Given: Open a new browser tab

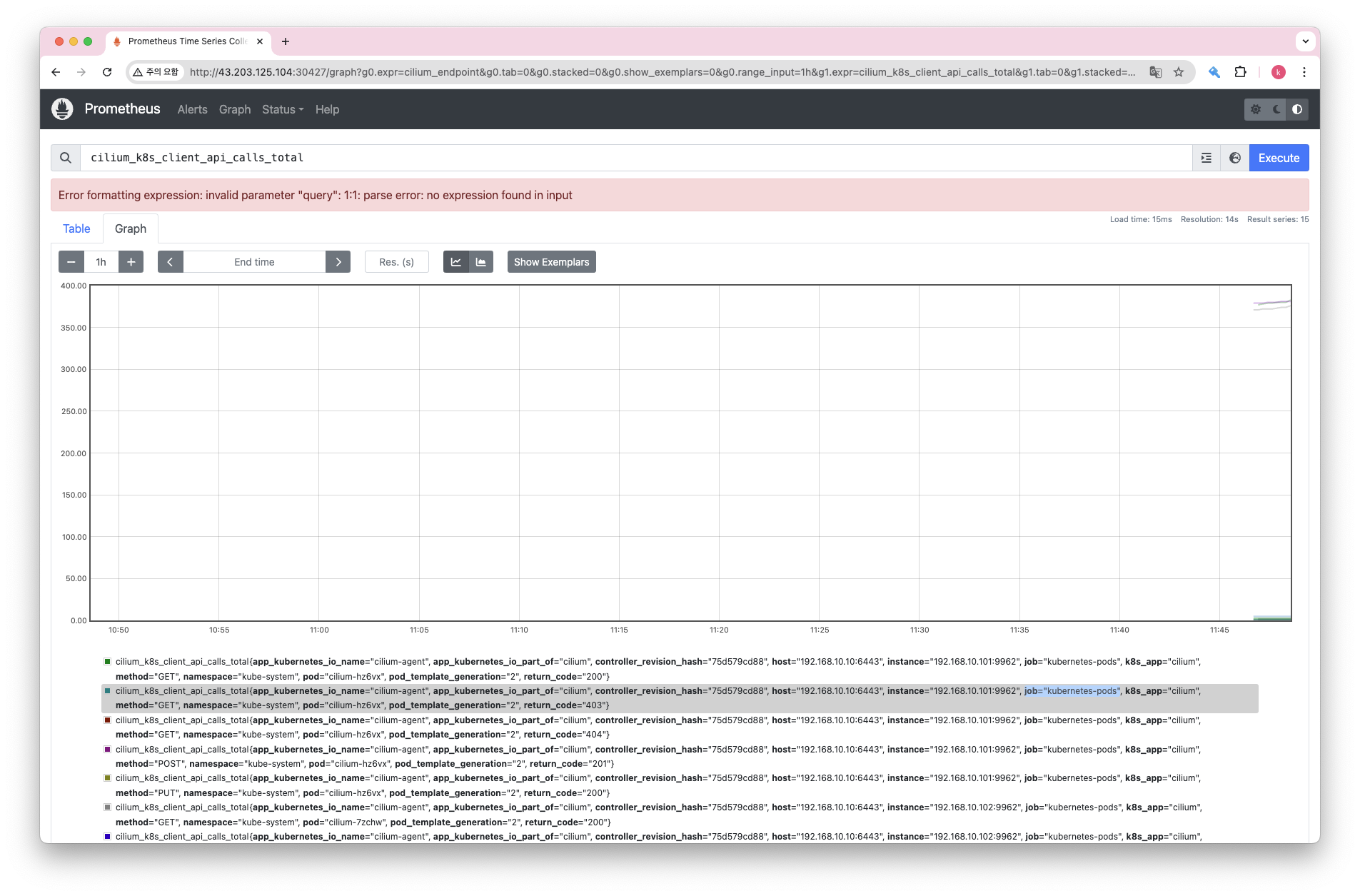Looking at the screenshot, I should pyautogui.click(x=286, y=41).
